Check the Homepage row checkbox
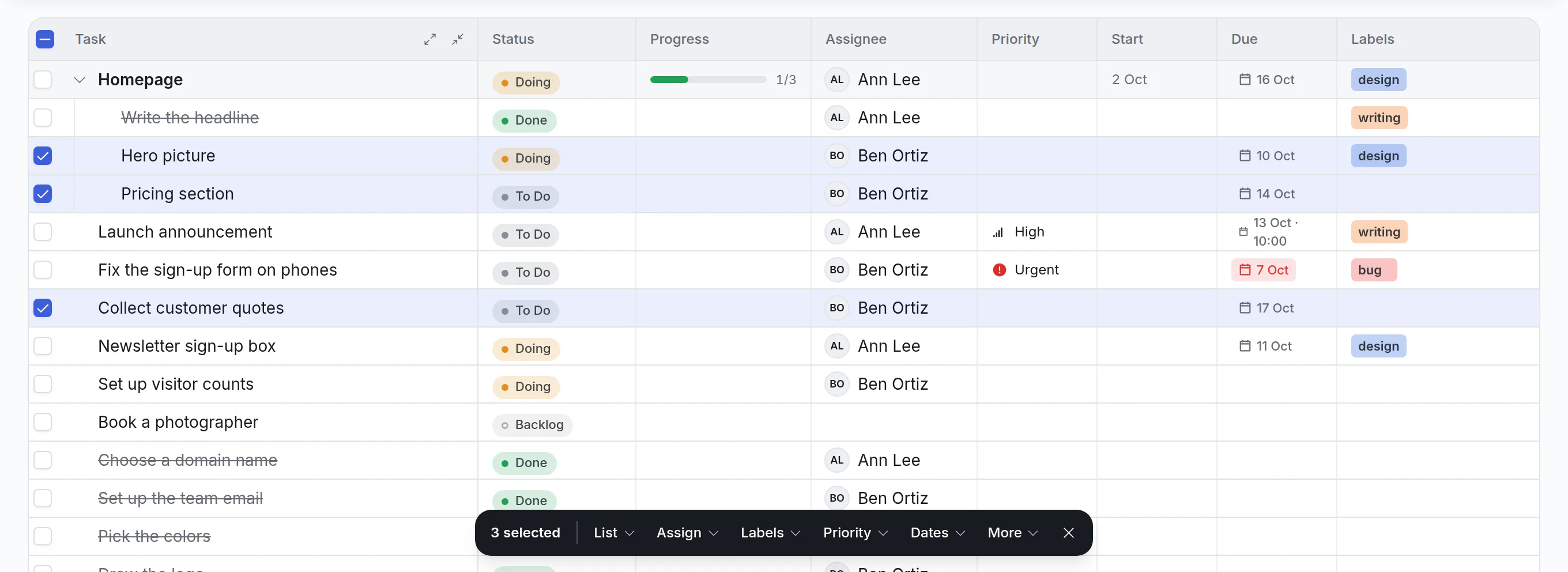Image resolution: width=1568 pixels, height=572 pixels. (43, 80)
